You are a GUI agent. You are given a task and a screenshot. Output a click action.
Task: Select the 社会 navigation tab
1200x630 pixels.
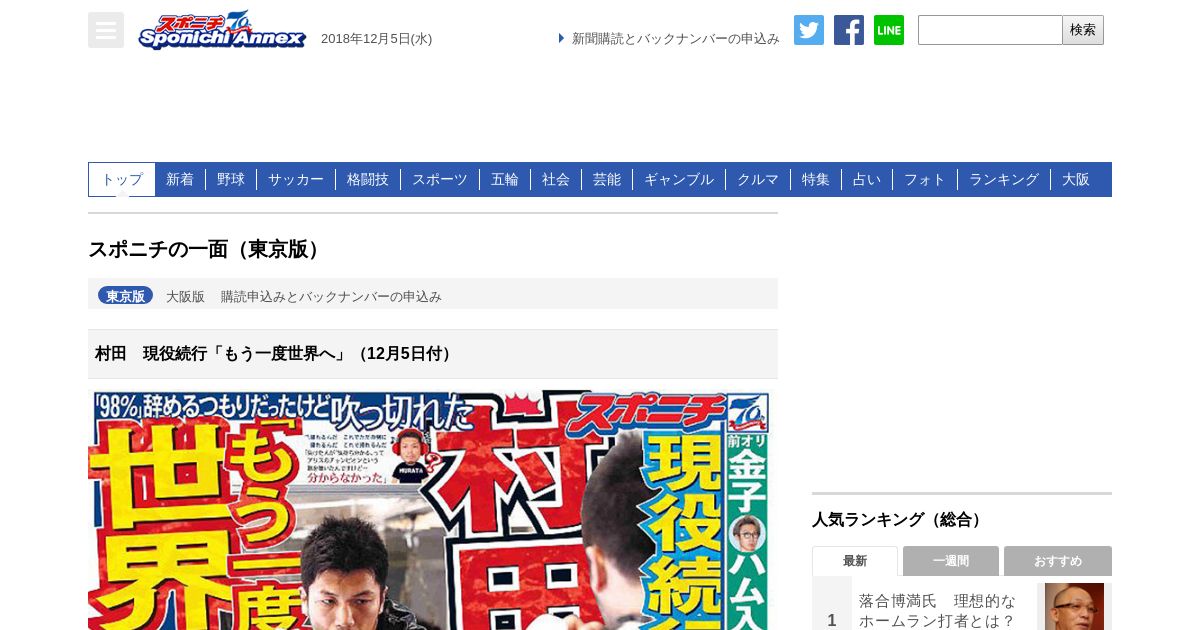point(556,179)
